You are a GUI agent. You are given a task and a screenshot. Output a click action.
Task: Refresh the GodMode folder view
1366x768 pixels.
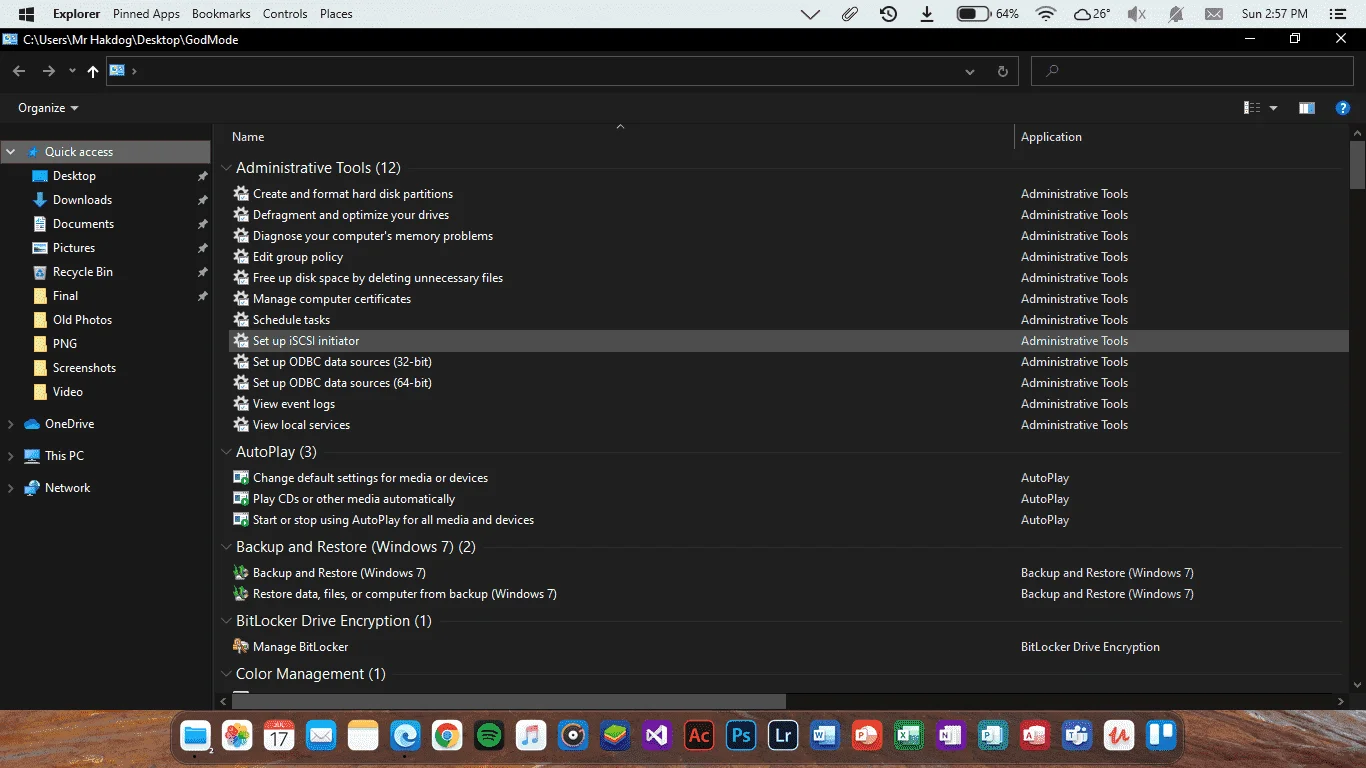1003,71
